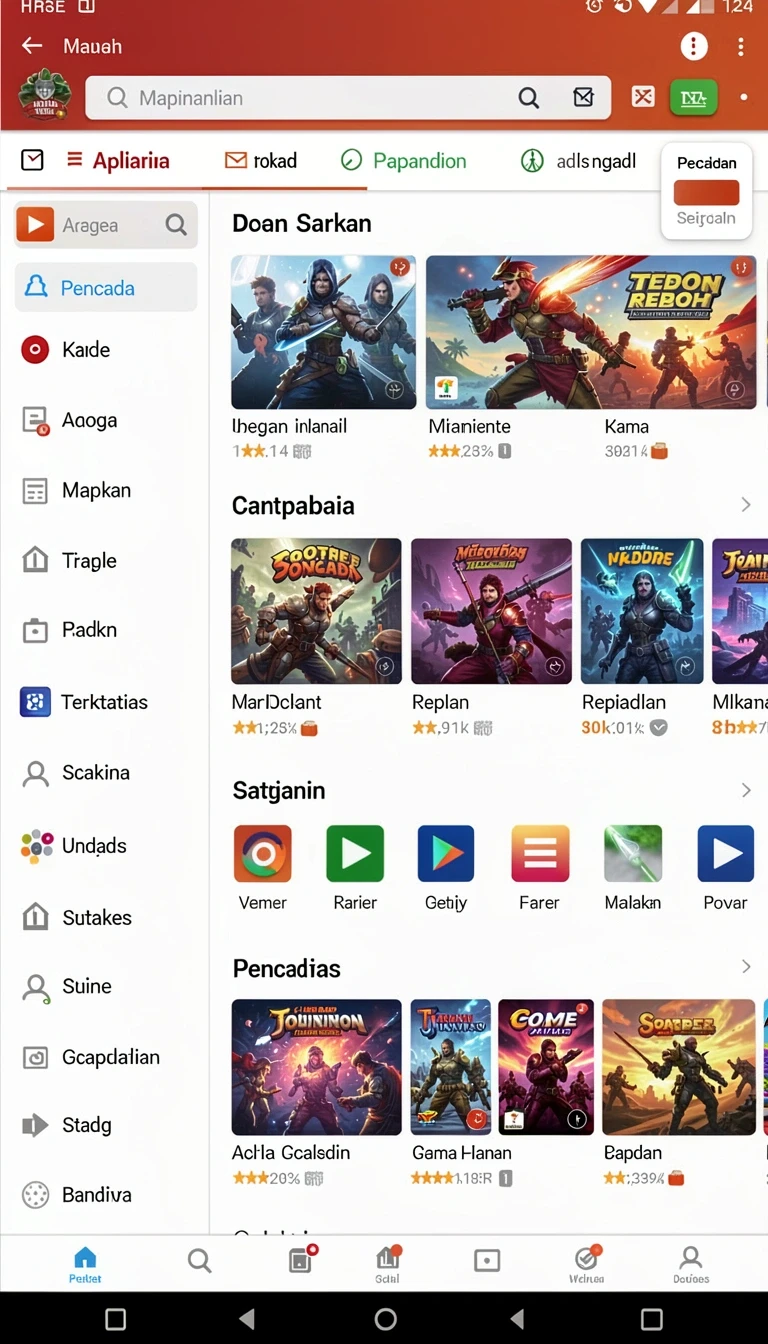Expand the Pencadias section arrow

click(746, 967)
